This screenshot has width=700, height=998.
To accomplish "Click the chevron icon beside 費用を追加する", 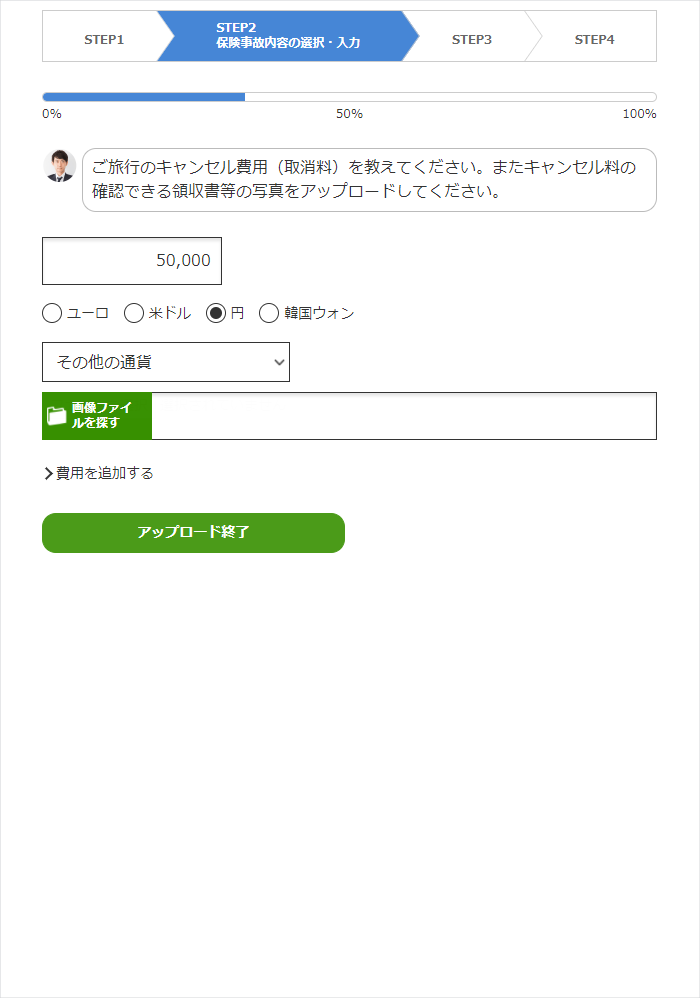I will pos(48,473).
